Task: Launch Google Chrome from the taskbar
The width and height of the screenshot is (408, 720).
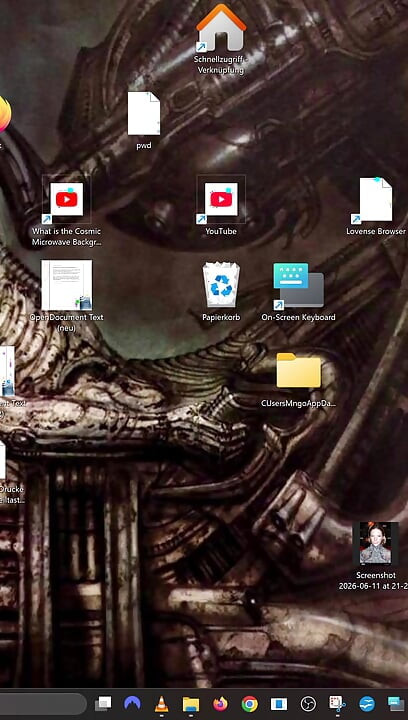Action: pyautogui.click(x=250, y=703)
